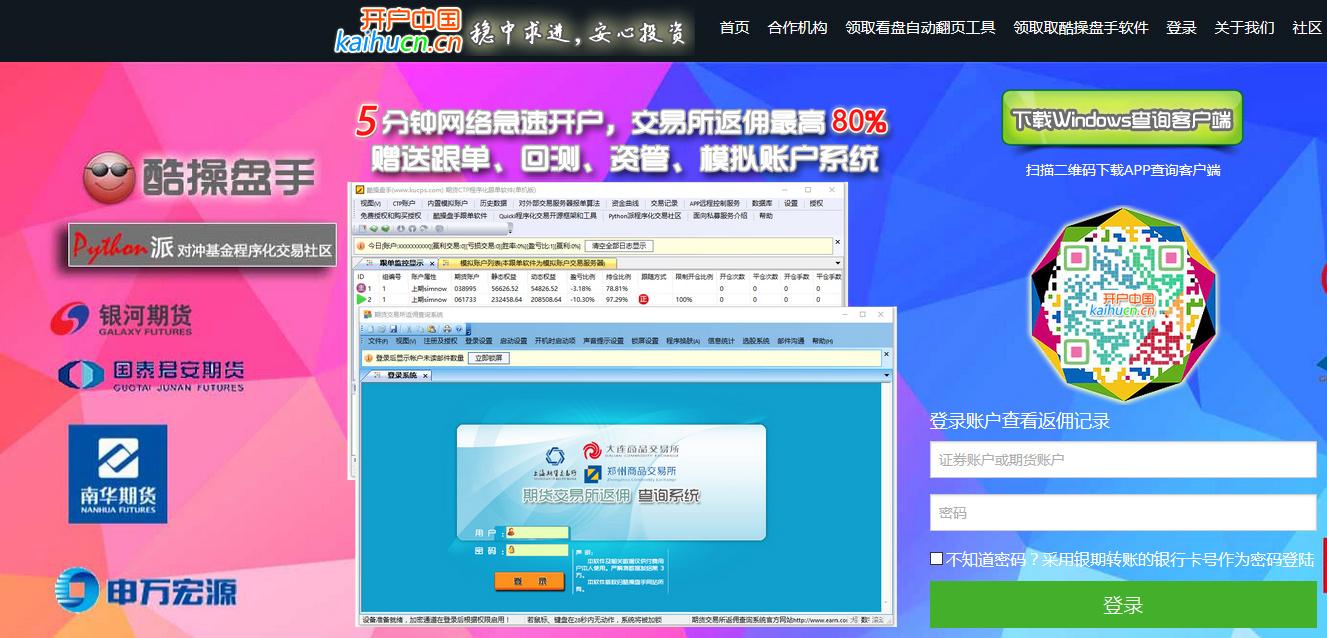This screenshot has width=1327, height=638.
Task: Open the CTP账户 menu
Action: pyautogui.click(x=403, y=203)
